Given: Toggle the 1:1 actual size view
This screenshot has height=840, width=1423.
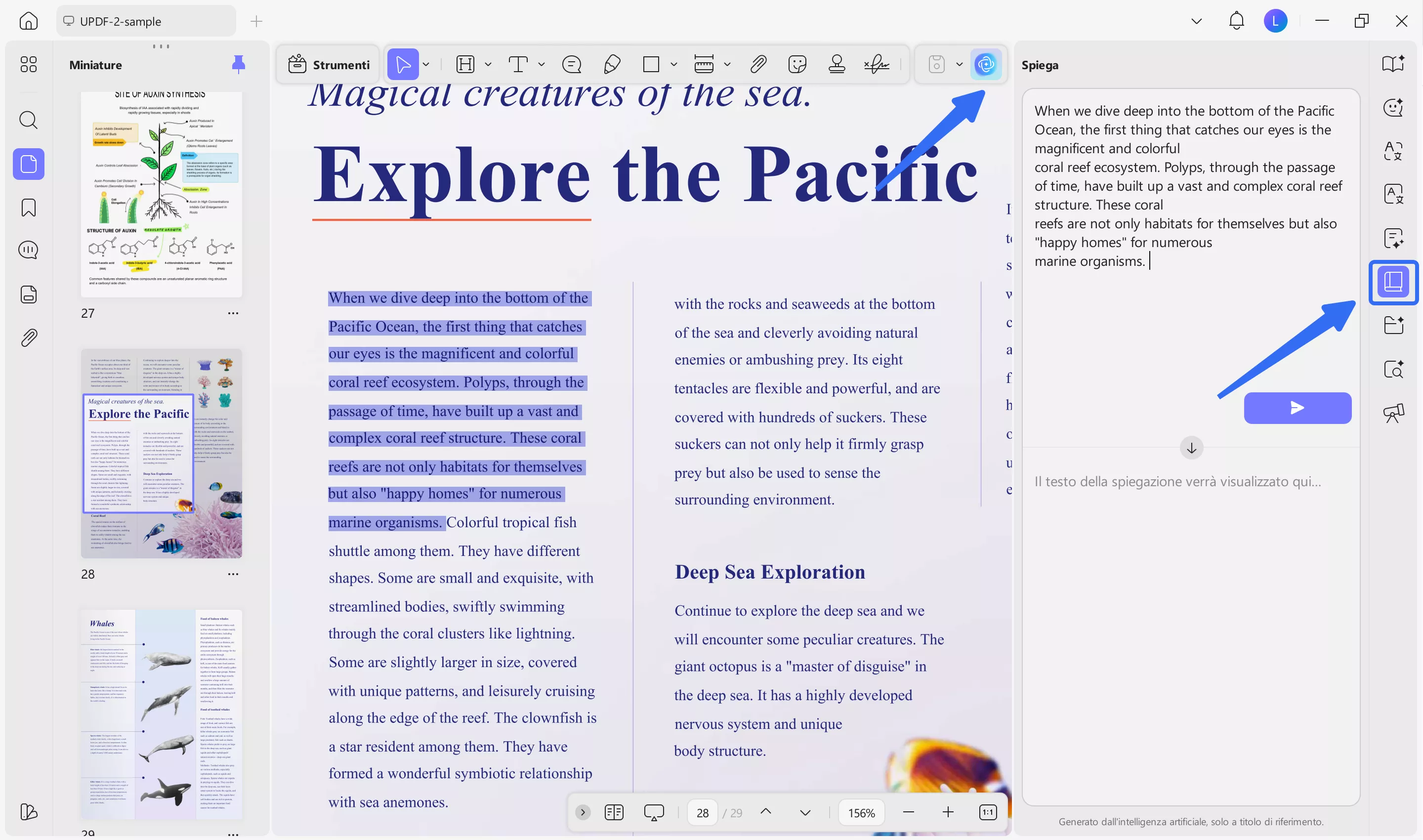Looking at the screenshot, I should (x=988, y=812).
